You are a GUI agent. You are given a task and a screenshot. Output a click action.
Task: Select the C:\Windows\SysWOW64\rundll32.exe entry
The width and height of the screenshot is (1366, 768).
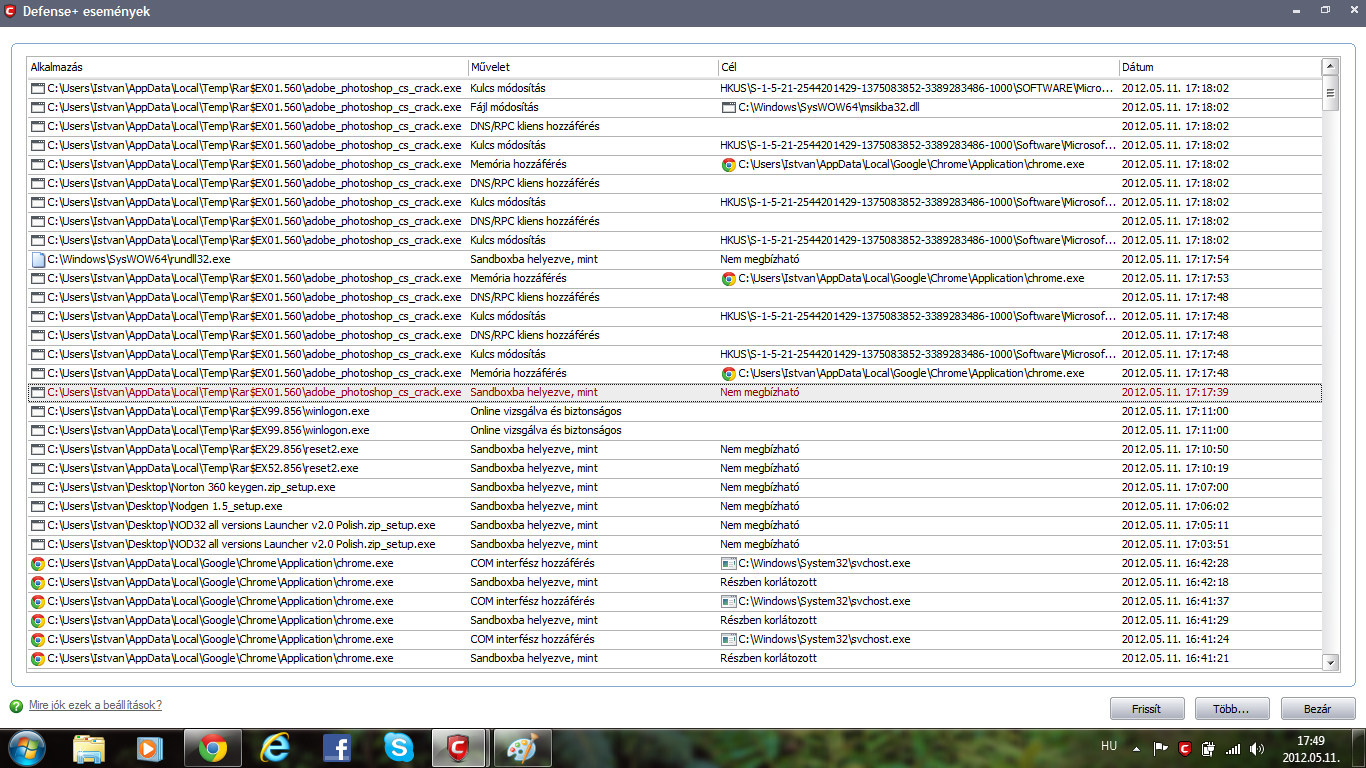139,259
